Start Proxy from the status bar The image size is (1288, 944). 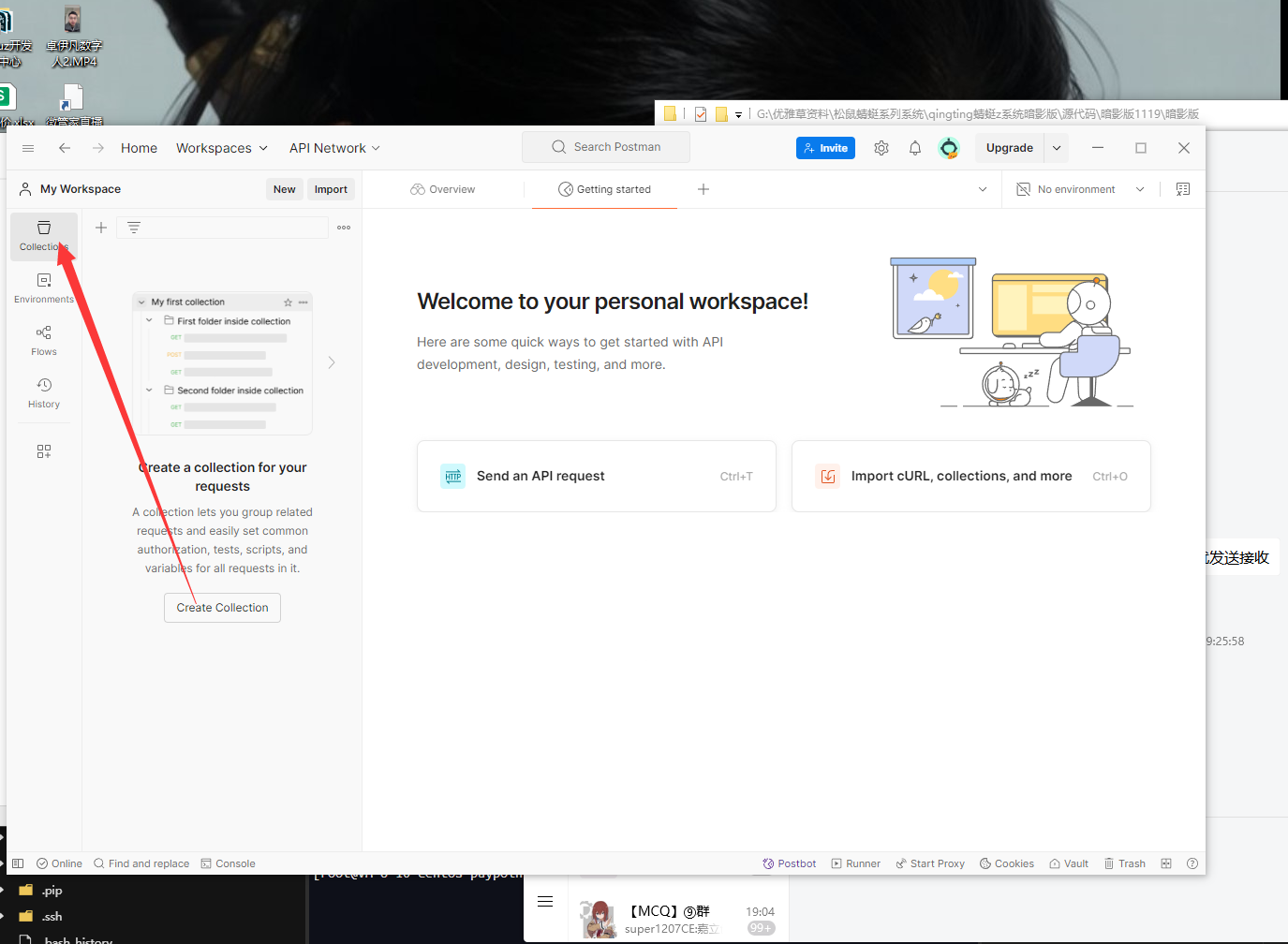pos(930,863)
